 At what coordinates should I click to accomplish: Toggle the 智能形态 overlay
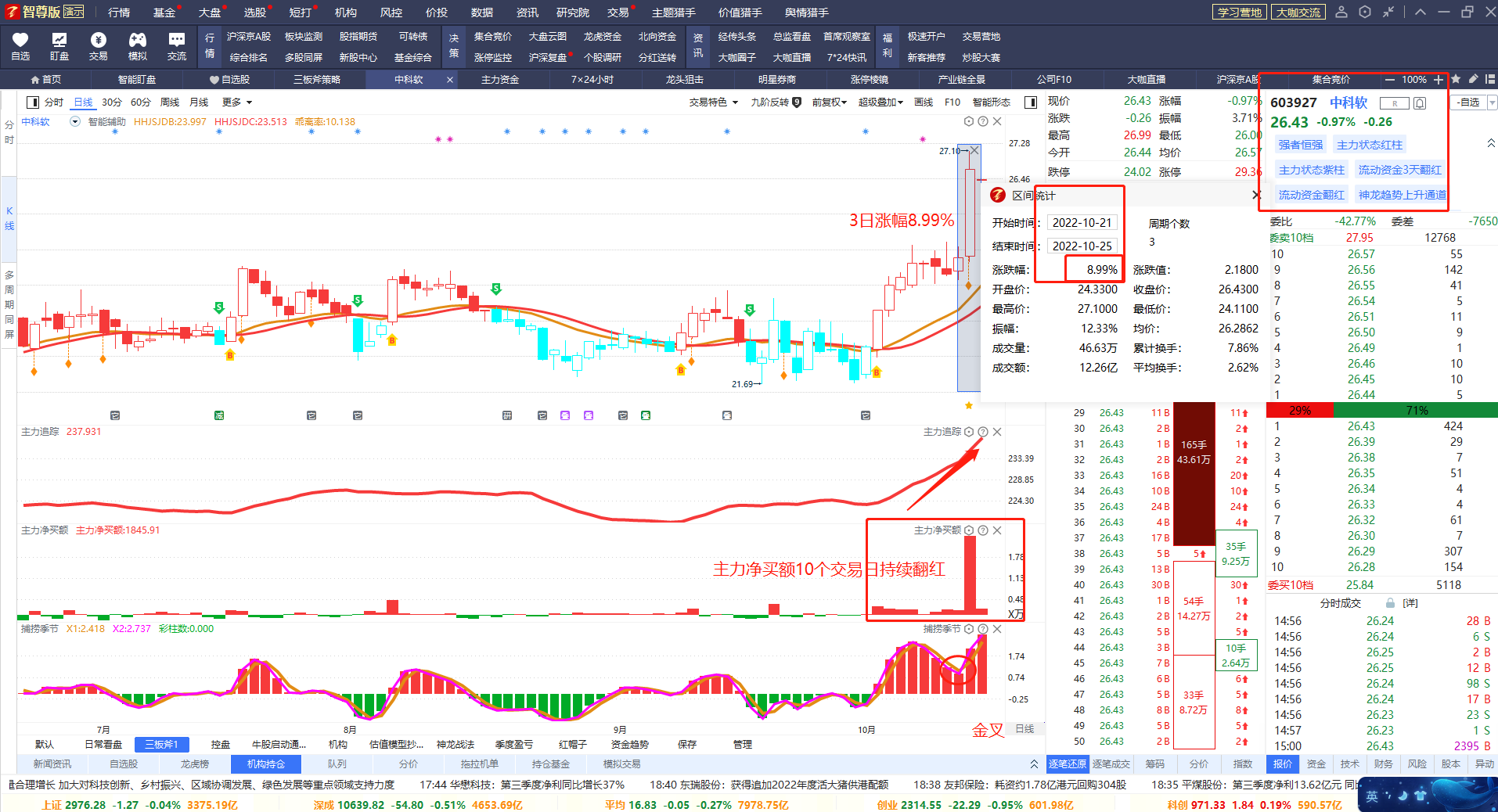(992, 102)
